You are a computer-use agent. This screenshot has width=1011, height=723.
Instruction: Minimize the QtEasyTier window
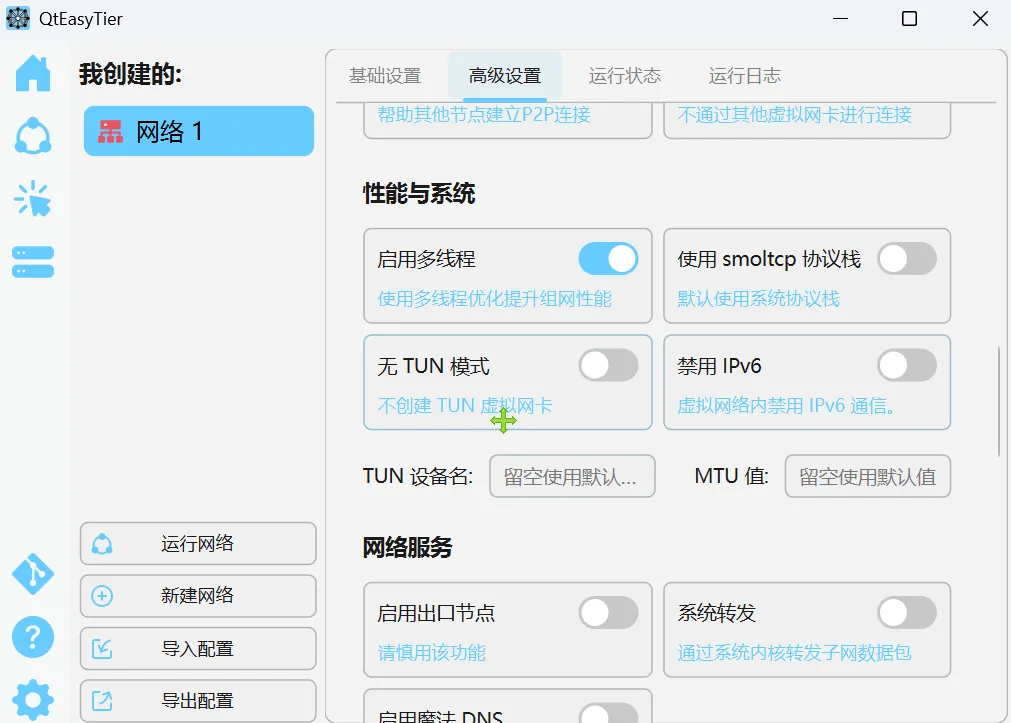click(840, 19)
